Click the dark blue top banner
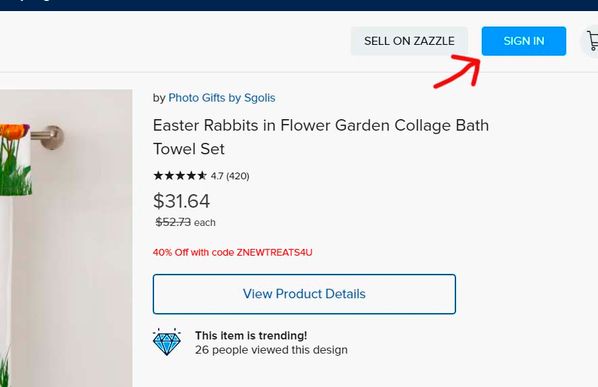Screen dimensions: 598x387 (299, 5)
